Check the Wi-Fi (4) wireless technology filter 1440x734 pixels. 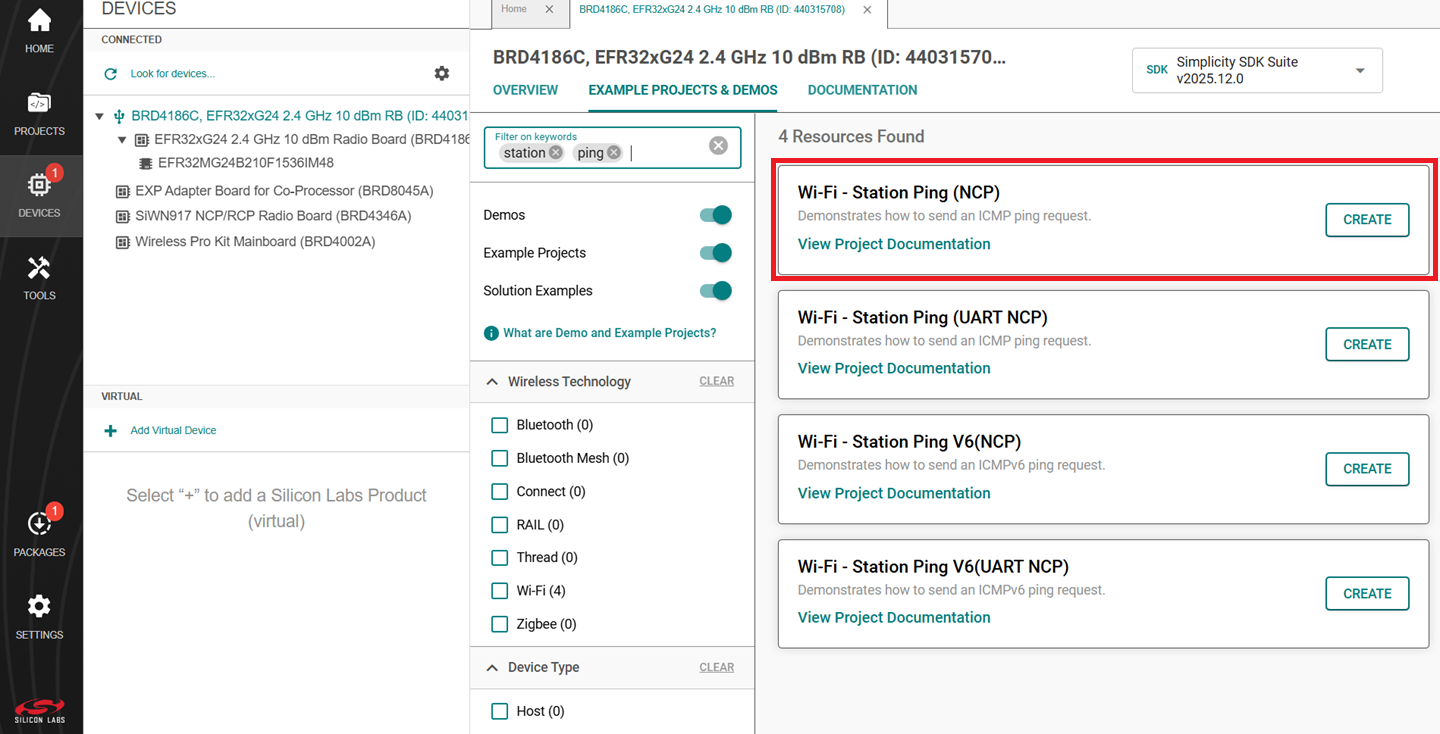499,590
